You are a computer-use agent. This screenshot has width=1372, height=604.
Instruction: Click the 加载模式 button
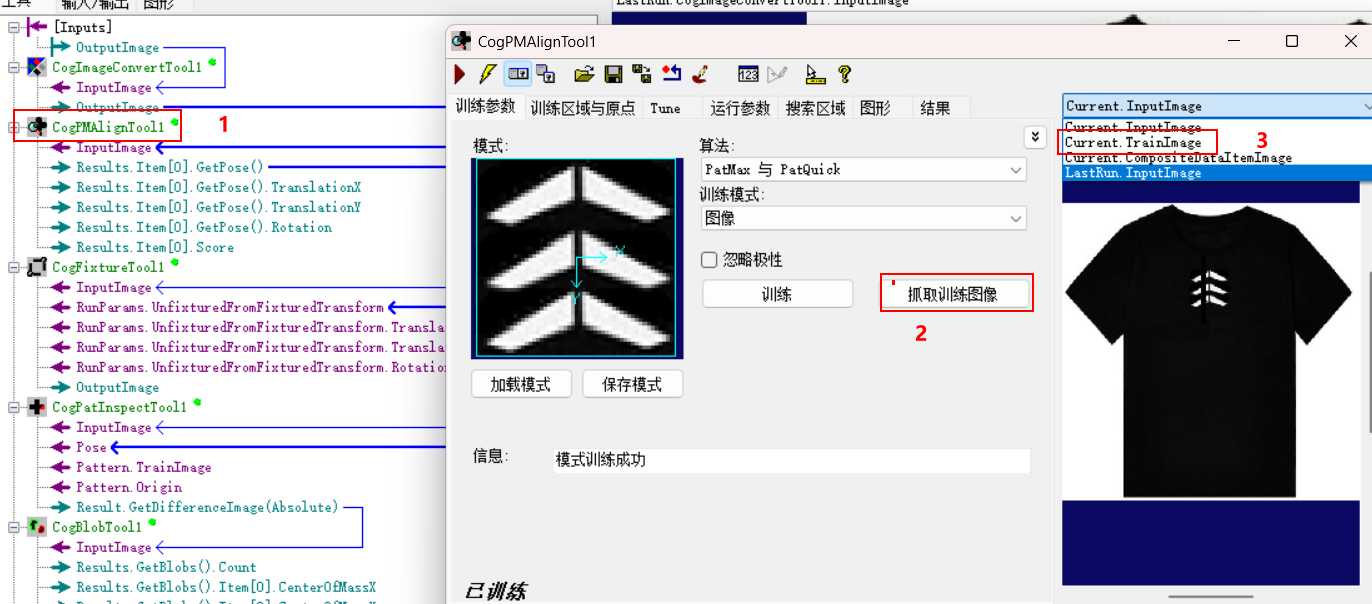tap(520, 384)
